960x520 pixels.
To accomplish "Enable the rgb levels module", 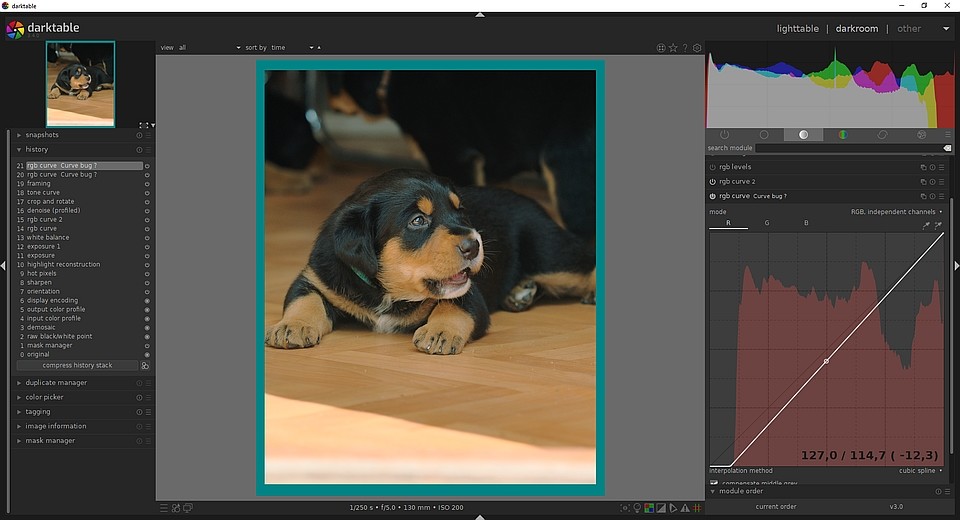I will pyautogui.click(x=713, y=167).
